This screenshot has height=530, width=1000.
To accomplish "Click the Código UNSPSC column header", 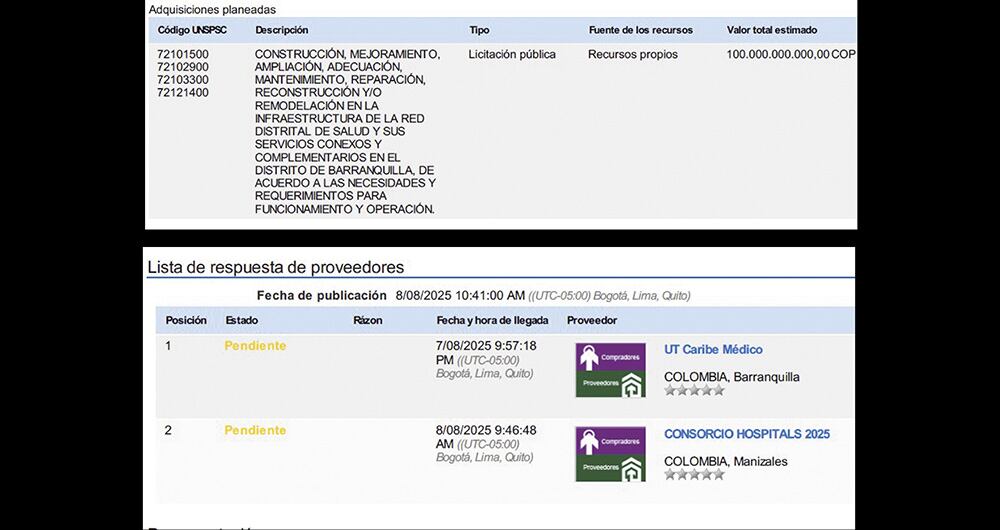I will [192, 30].
